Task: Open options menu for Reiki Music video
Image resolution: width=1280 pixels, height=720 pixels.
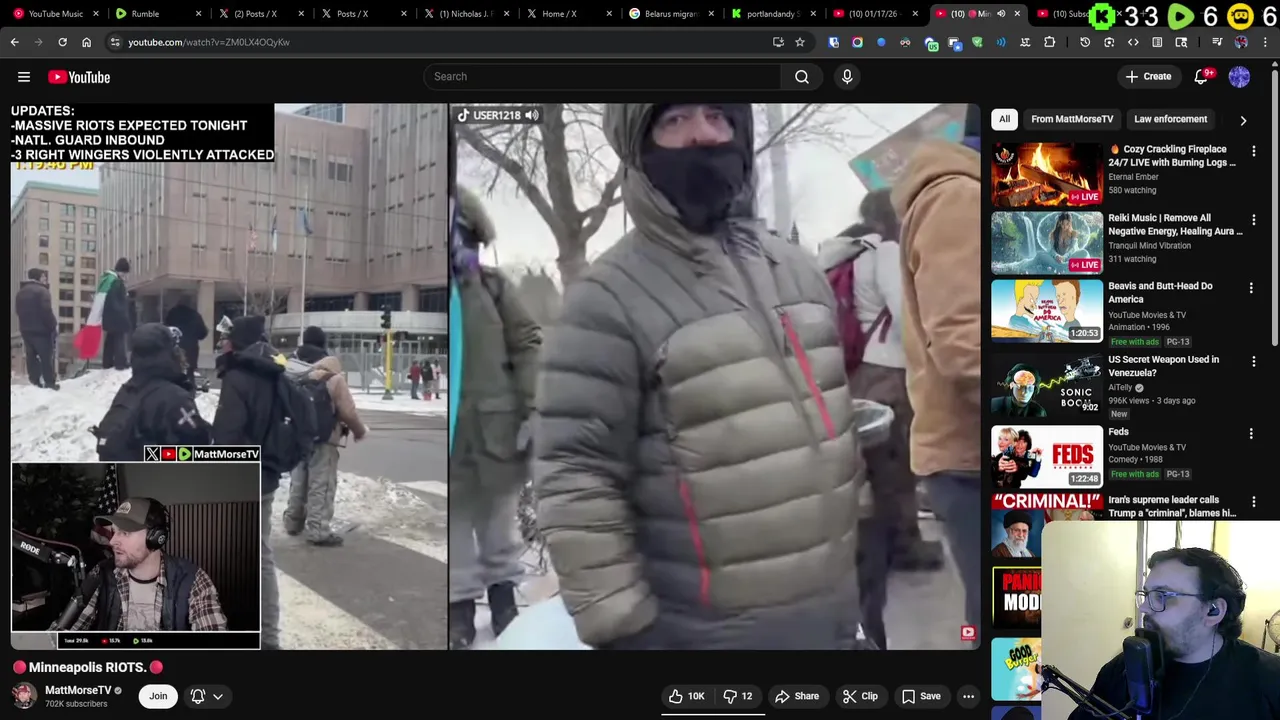Action: click(x=1253, y=220)
